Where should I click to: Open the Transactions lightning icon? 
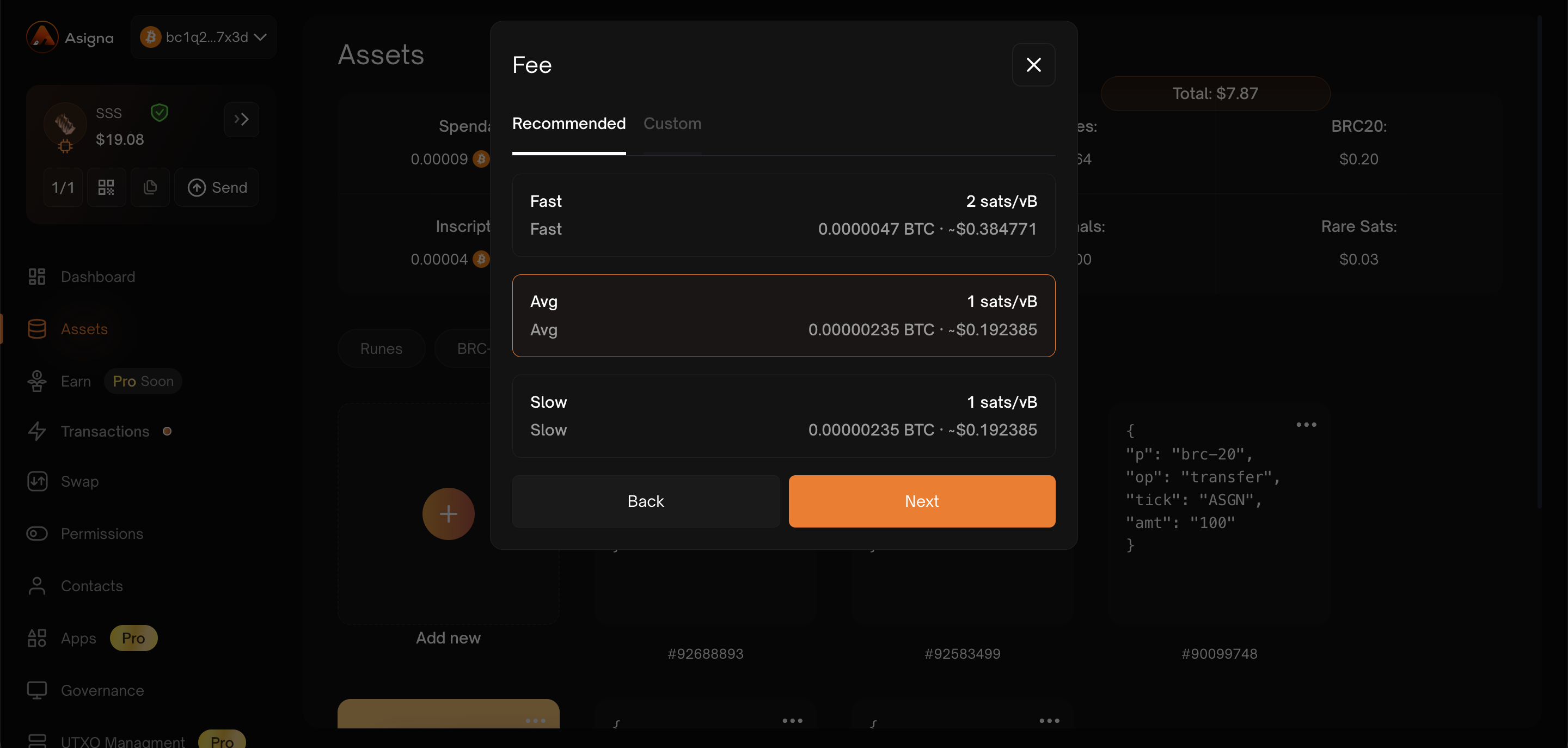36,431
